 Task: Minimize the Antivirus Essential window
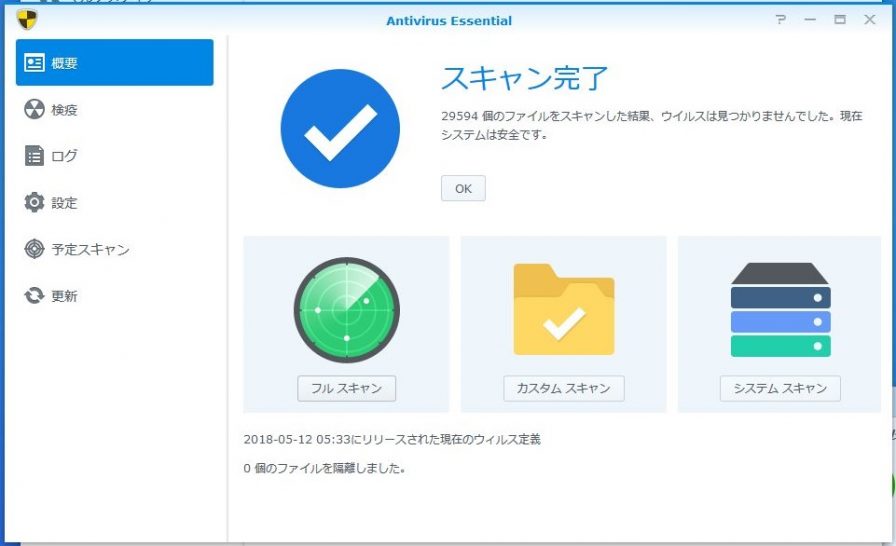(x=810, y=19)
